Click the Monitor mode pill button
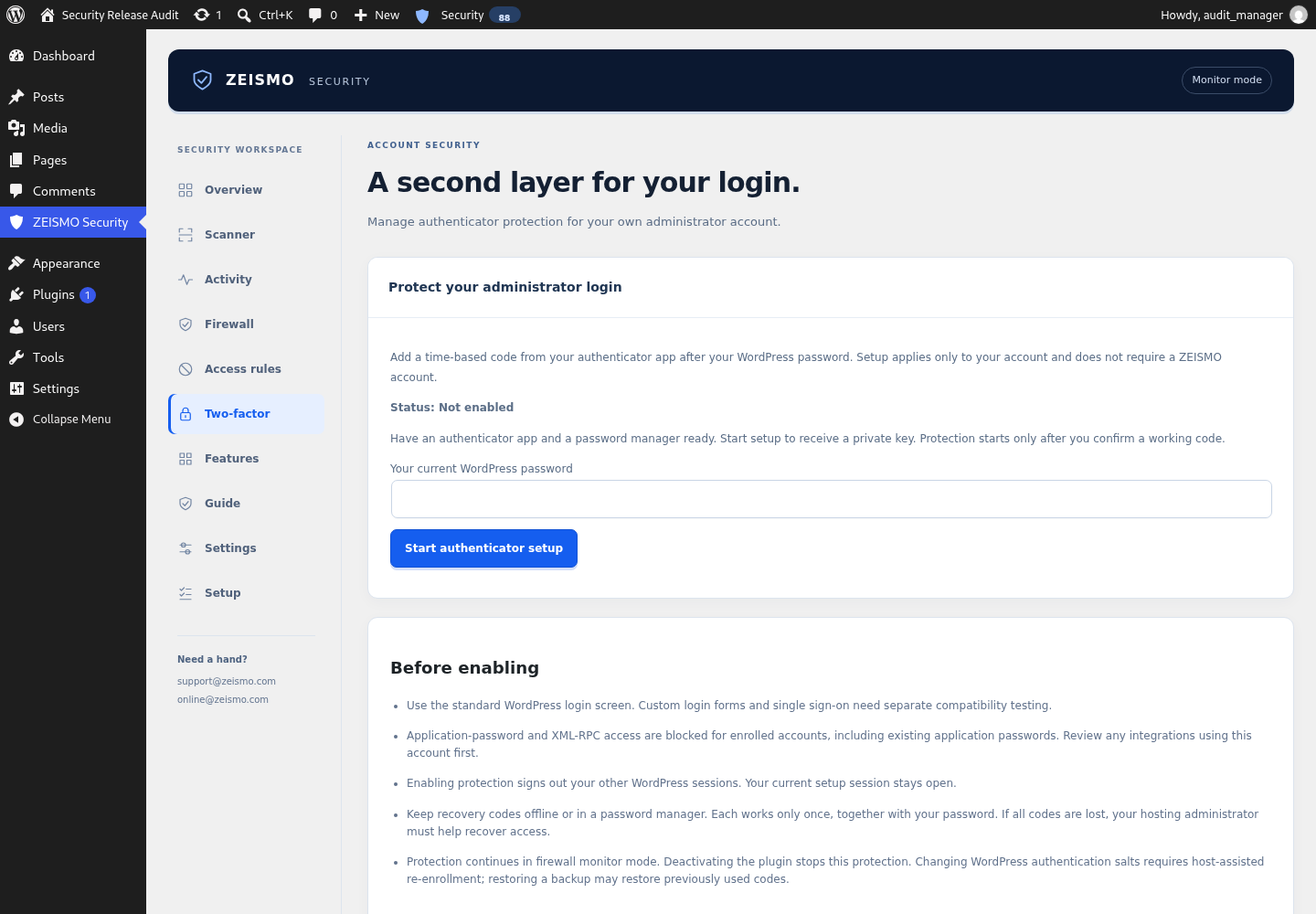 (x=1226, y=80)
